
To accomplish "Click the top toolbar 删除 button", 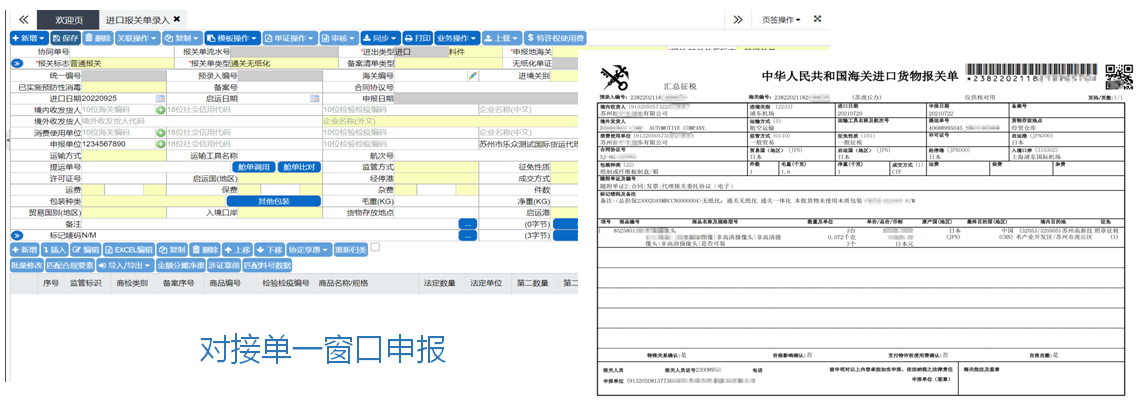I will pyautogui.click(x=98, y=37).
